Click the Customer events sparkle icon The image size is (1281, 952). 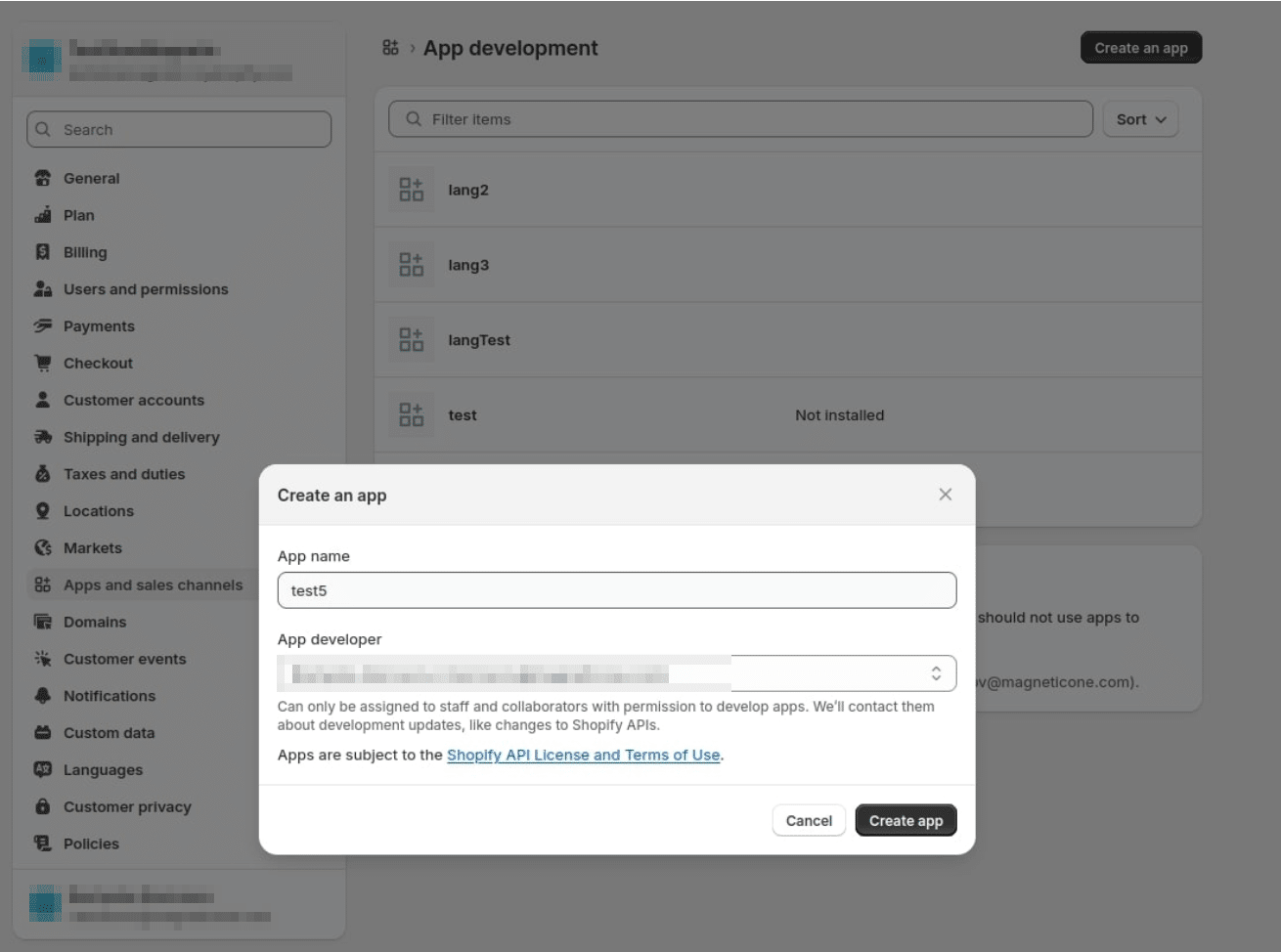click(x=43, y=659)
